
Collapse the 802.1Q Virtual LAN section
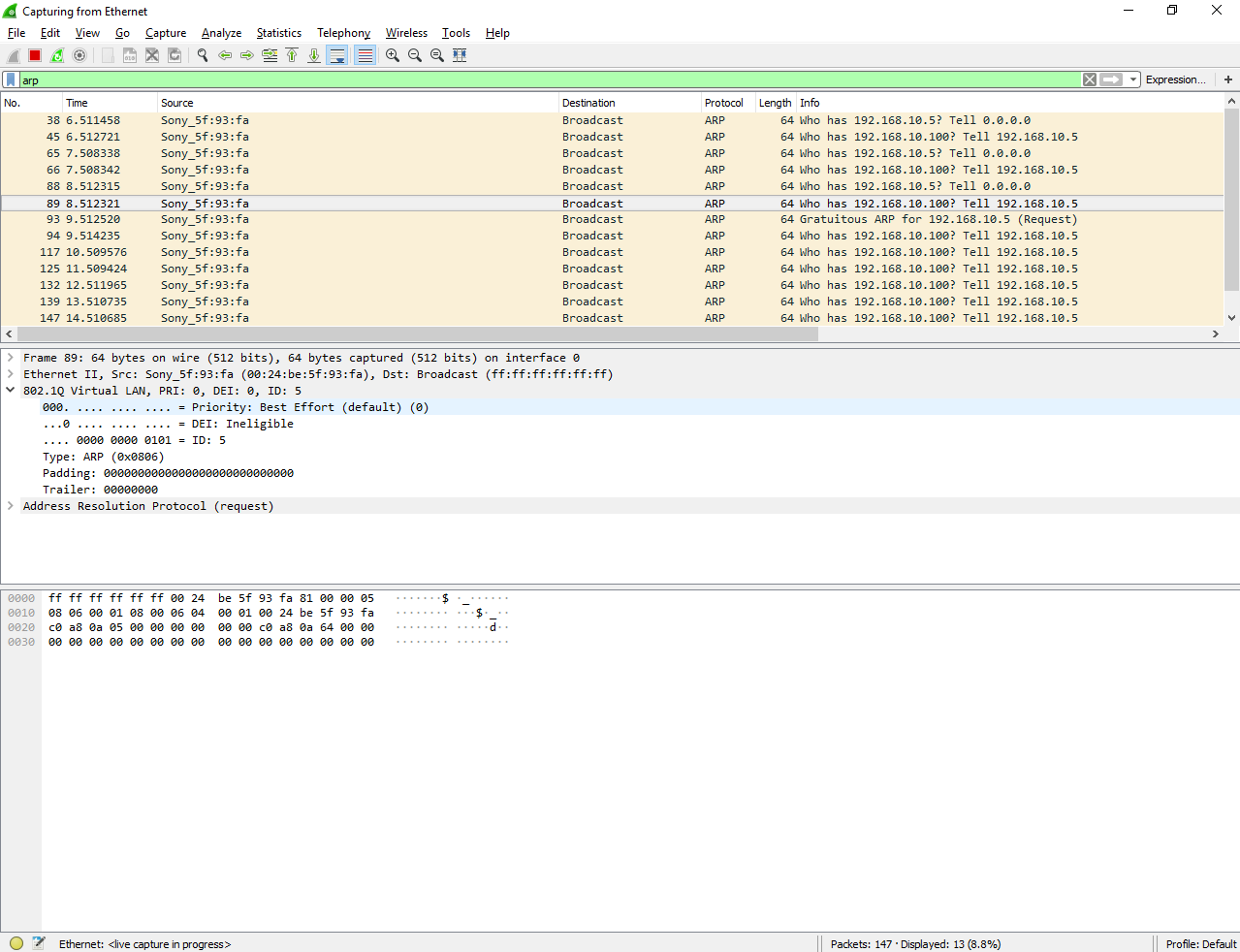(x=11, y=391)
